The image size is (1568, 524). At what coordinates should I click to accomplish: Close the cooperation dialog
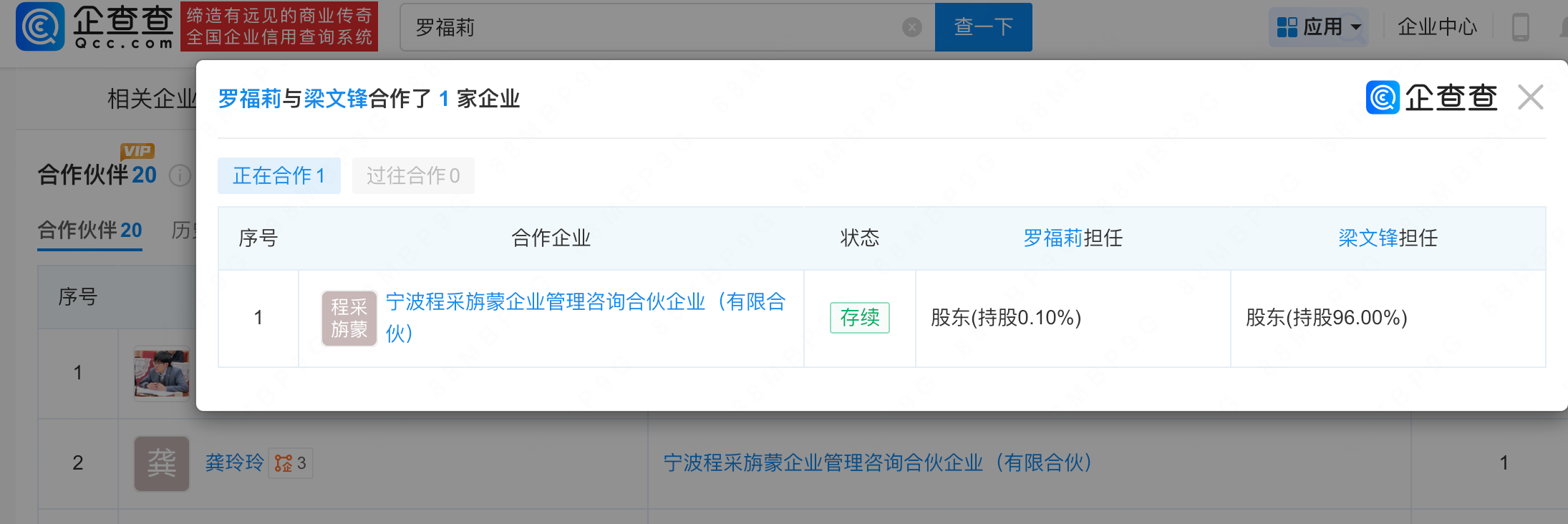(1530, 97)
